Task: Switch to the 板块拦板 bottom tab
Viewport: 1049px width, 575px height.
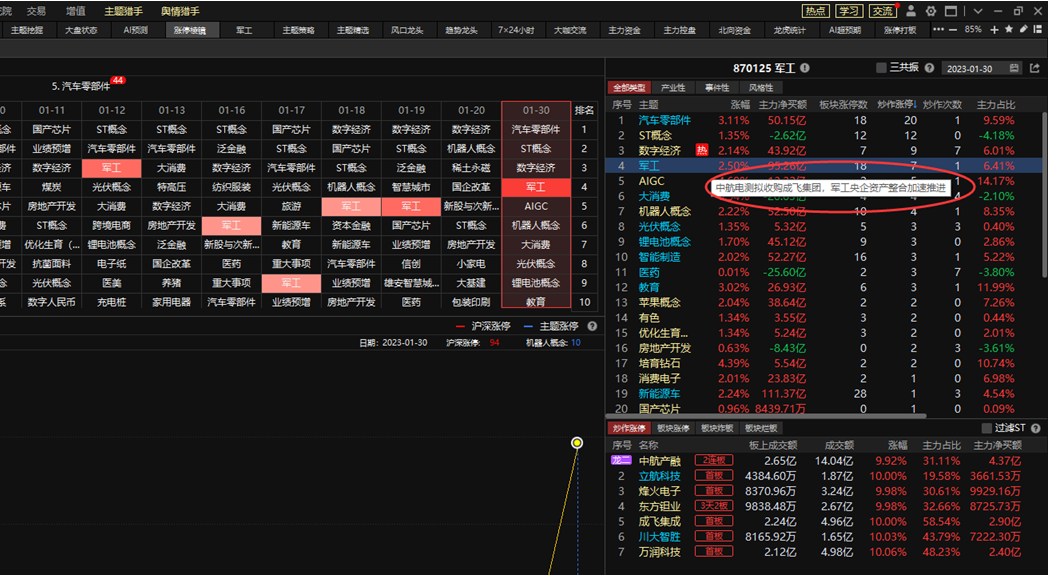Action: (x=761, y=428)
